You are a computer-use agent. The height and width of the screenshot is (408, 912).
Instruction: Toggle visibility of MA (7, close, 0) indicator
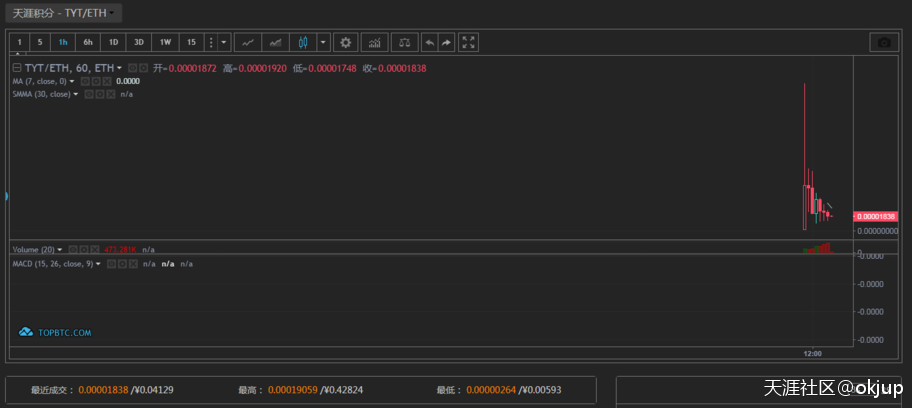(86, 81)
